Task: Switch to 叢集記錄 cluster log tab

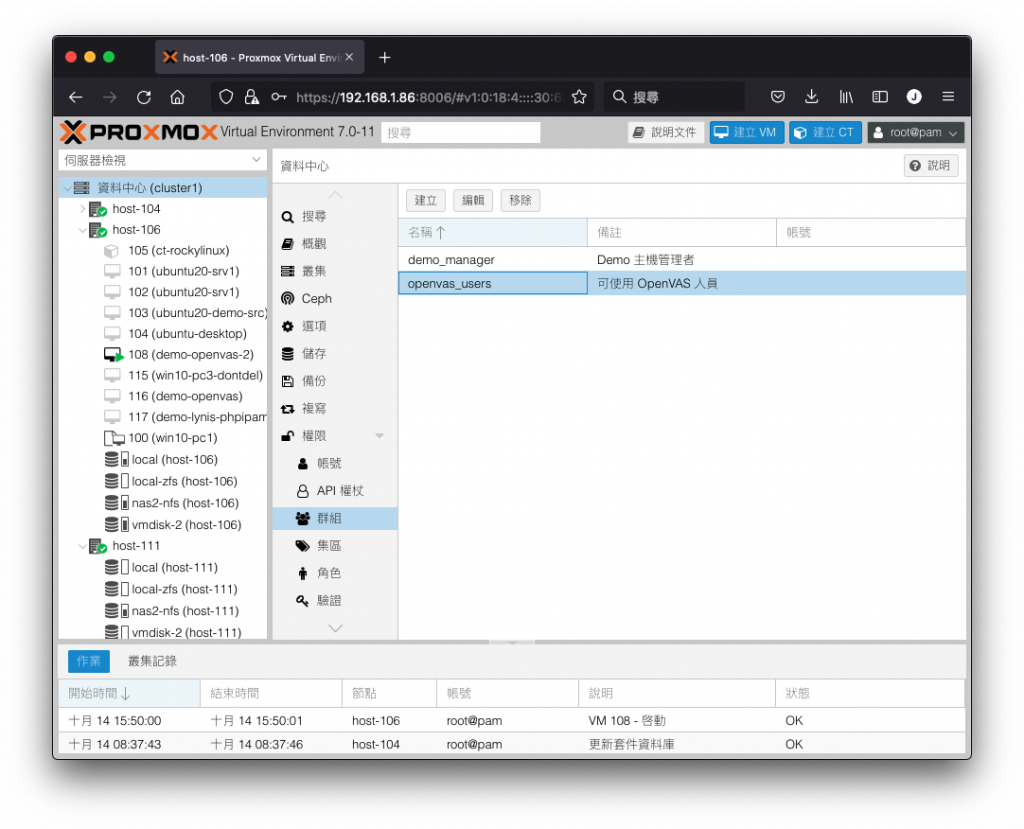Action: tap(152, 661)
